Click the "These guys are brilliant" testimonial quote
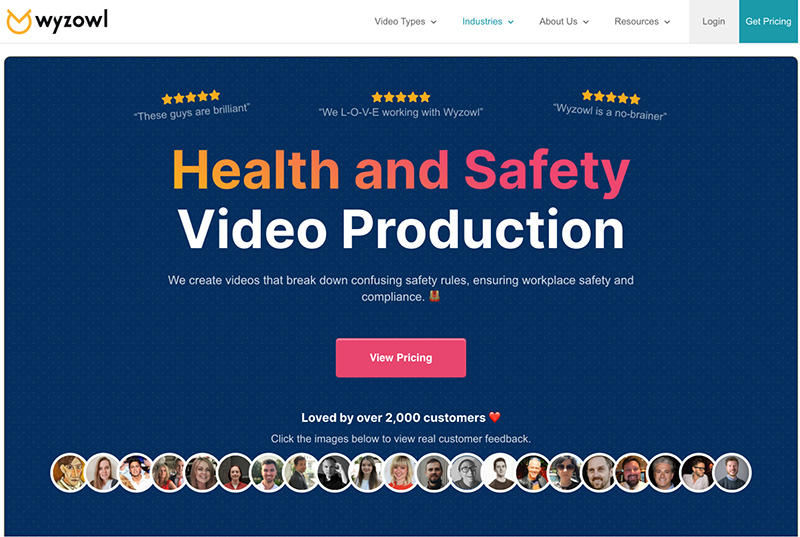 click(x=191, y=113)
